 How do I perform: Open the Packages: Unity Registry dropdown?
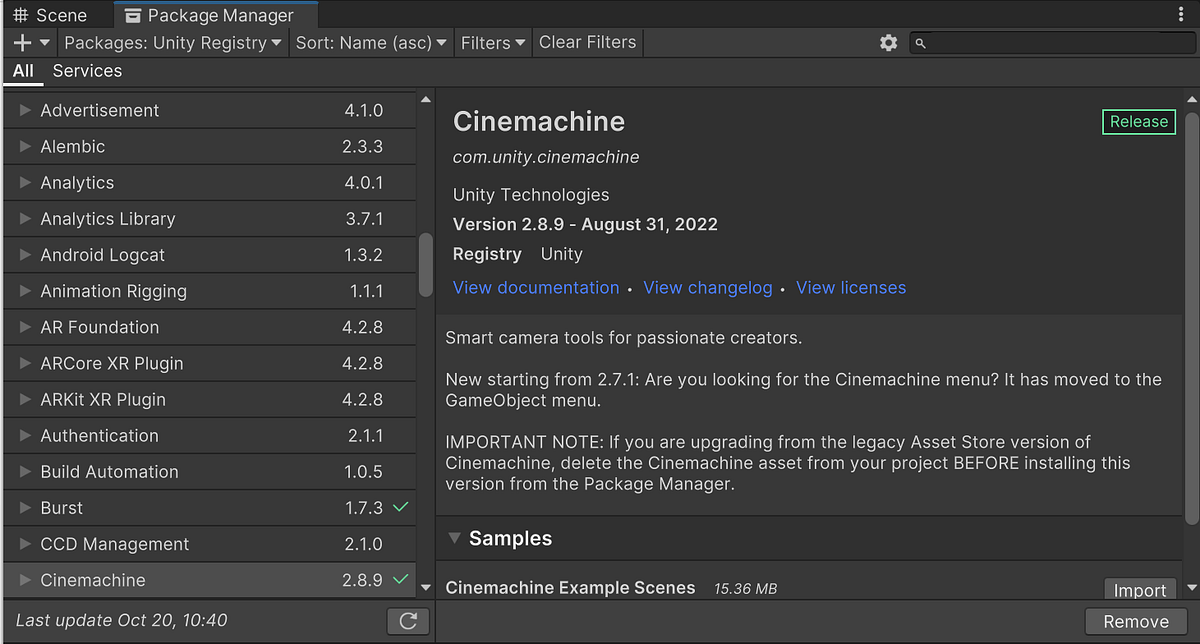click(172, 42)
